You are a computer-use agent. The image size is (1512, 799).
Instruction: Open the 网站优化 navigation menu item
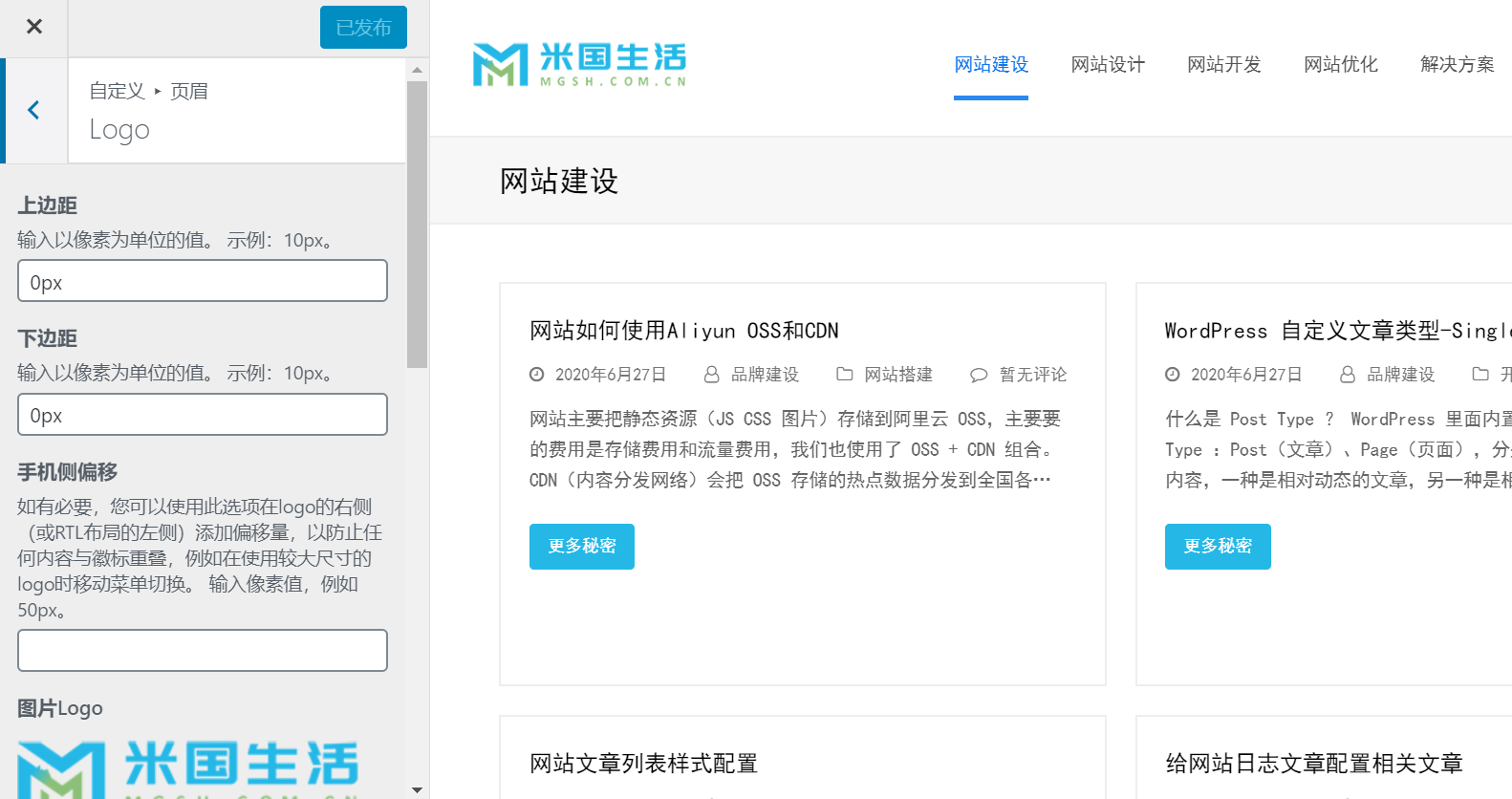tap(1341, 64)
